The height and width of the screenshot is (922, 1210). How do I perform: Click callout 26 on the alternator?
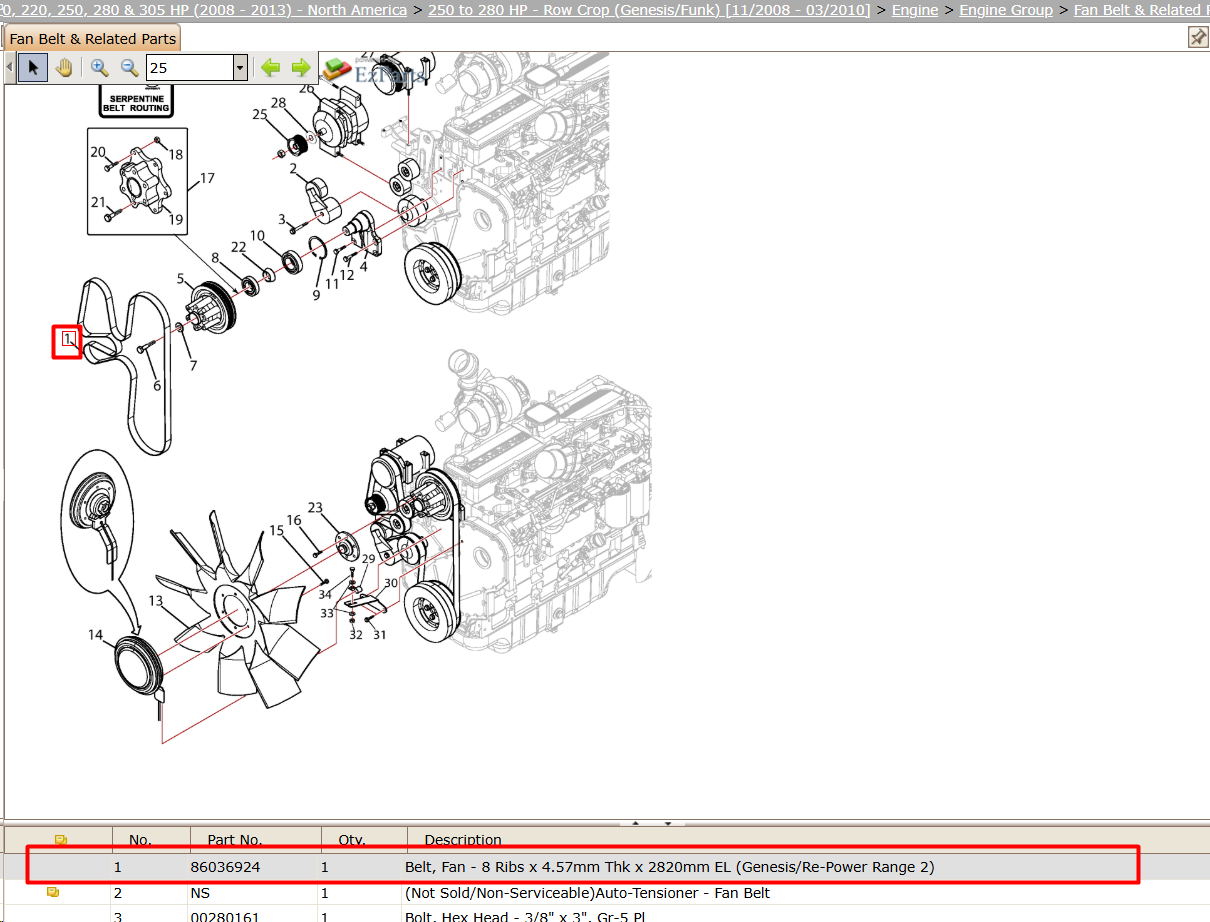(x=306, y=88)
